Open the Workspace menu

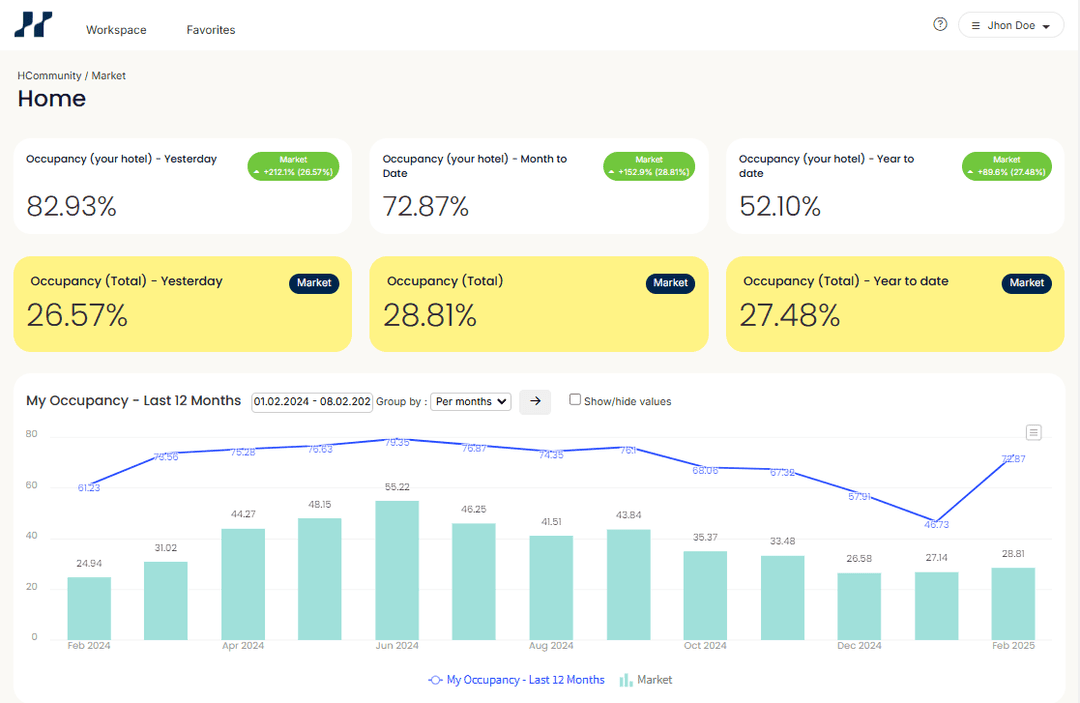click(116, 30)
